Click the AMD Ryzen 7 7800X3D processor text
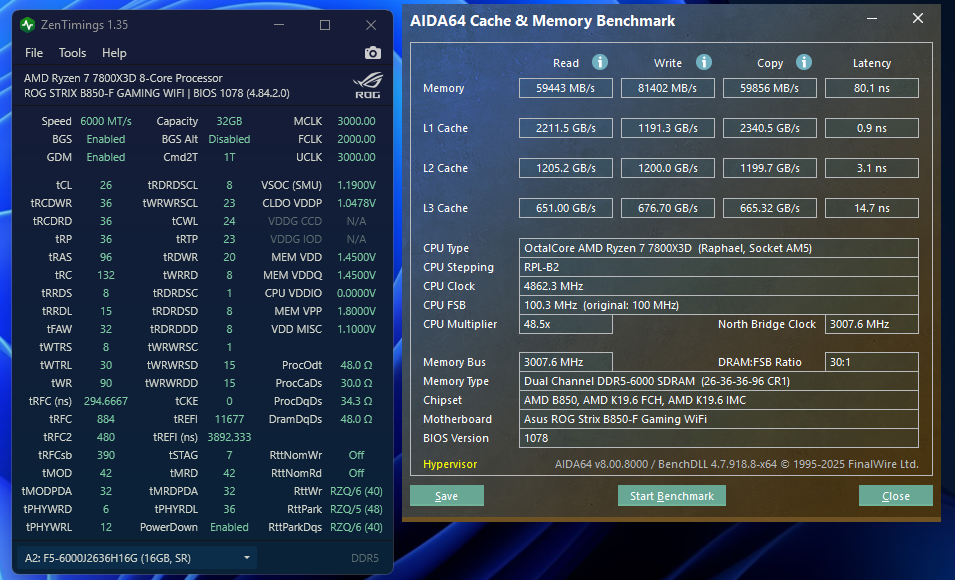The width and height of the screenshot is (955, 580). click(123, 78)
